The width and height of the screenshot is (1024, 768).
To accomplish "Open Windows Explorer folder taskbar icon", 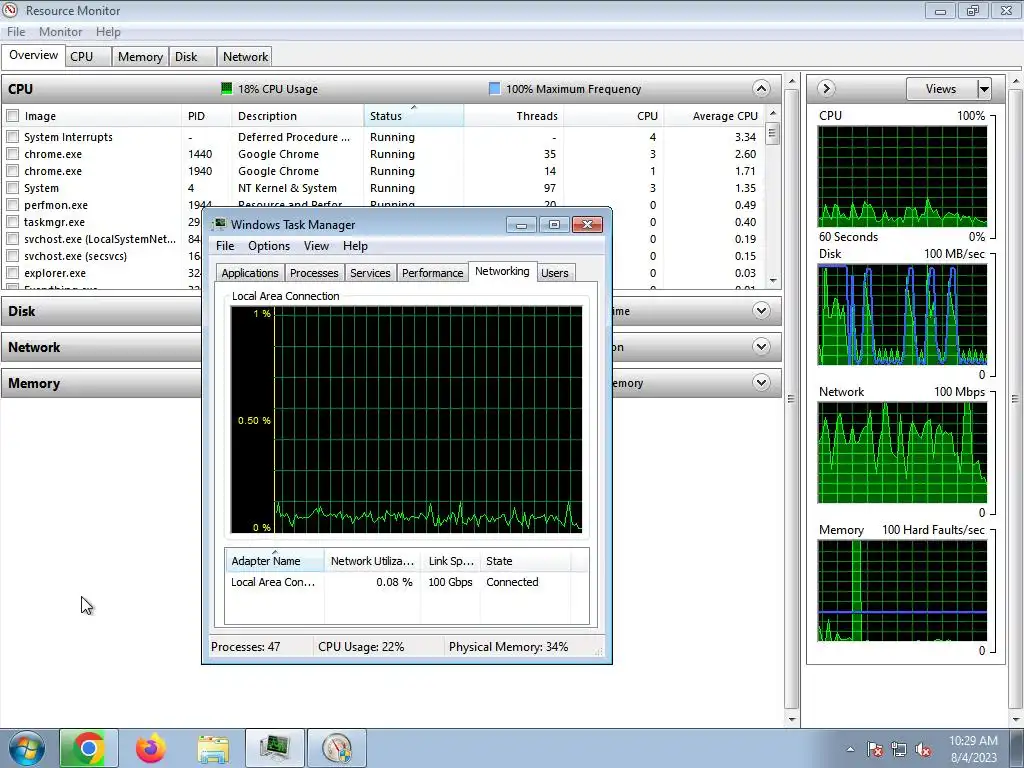I will [x=213, y=748].
